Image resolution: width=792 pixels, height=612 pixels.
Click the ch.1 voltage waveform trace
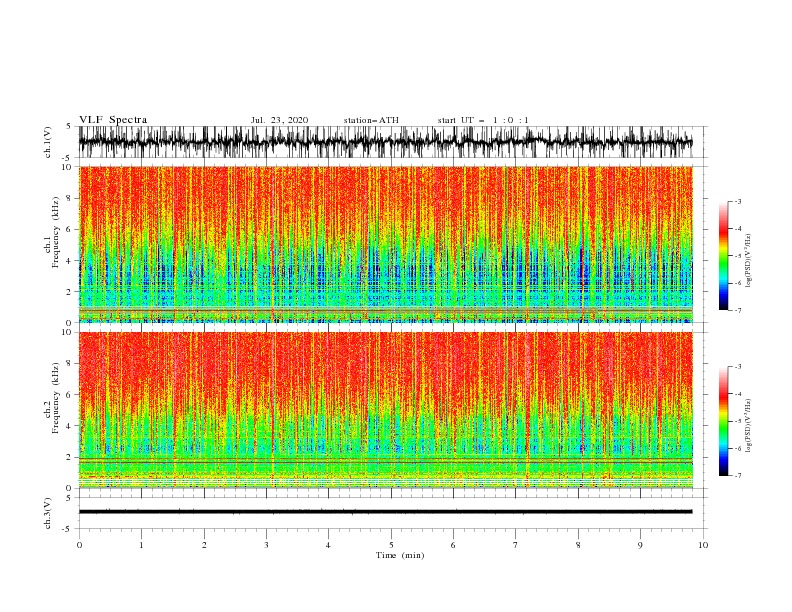tap(385, 142)
